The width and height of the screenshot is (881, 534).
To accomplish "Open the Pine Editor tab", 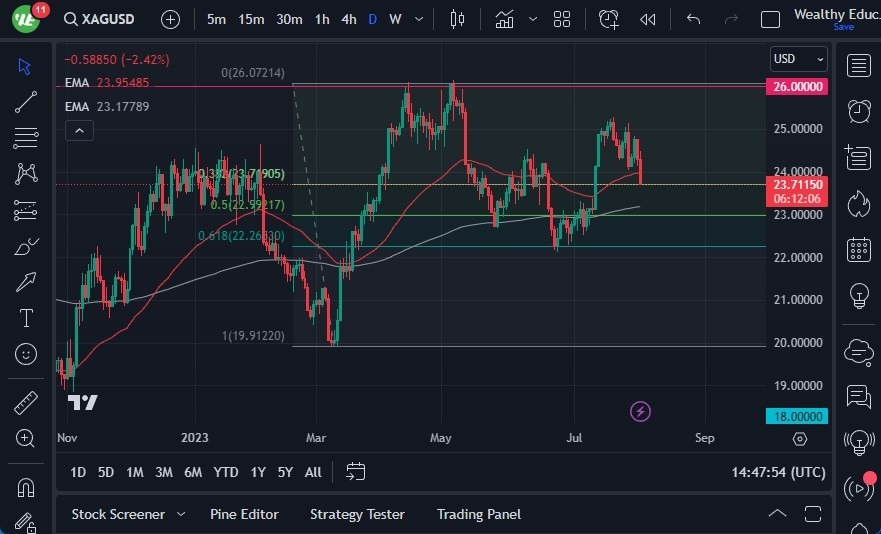I will coord(244,514).
